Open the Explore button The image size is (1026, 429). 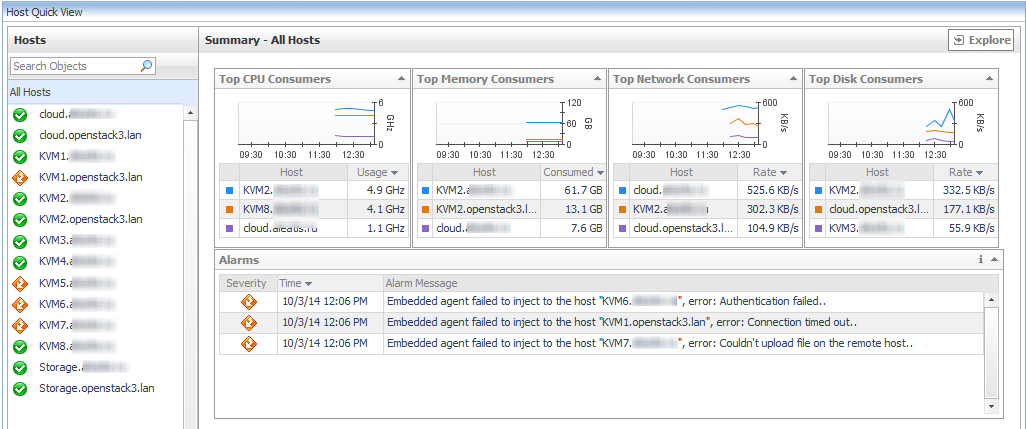[980, 40]
